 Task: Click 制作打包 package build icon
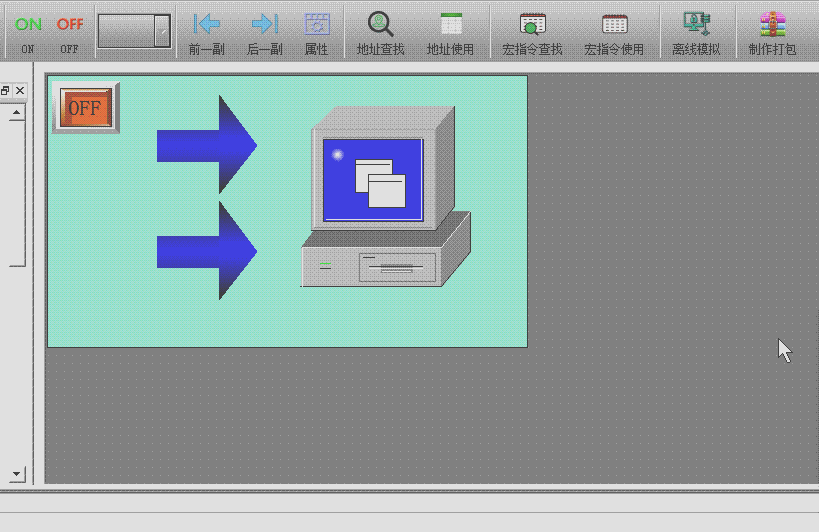point(772,31)
